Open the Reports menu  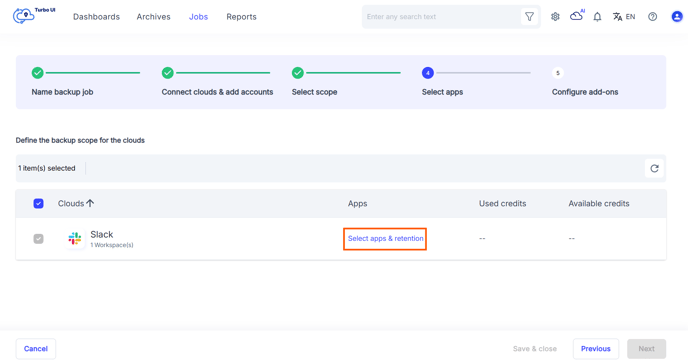click(241, 17)
